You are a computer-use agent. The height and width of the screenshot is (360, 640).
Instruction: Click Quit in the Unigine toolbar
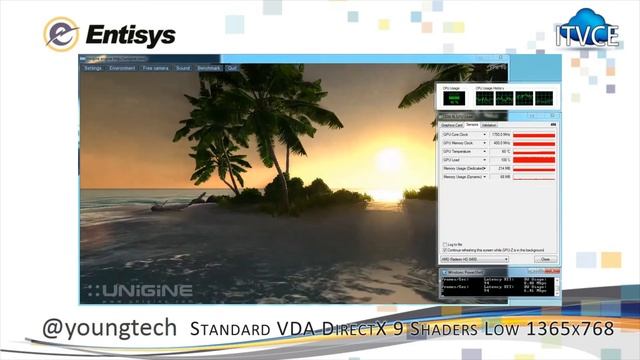(x=232, y=68)
